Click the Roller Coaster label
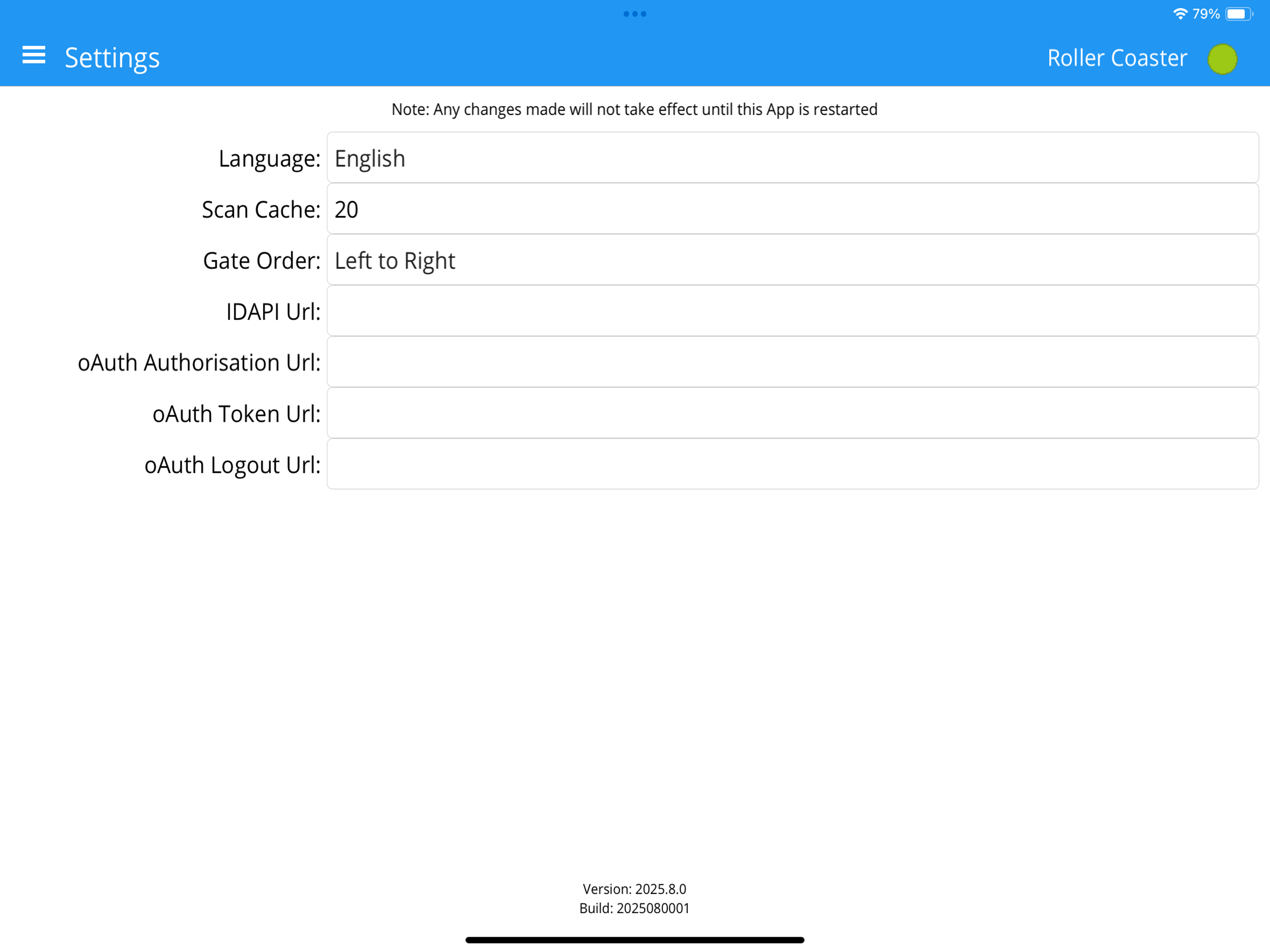 (1117, 58)
